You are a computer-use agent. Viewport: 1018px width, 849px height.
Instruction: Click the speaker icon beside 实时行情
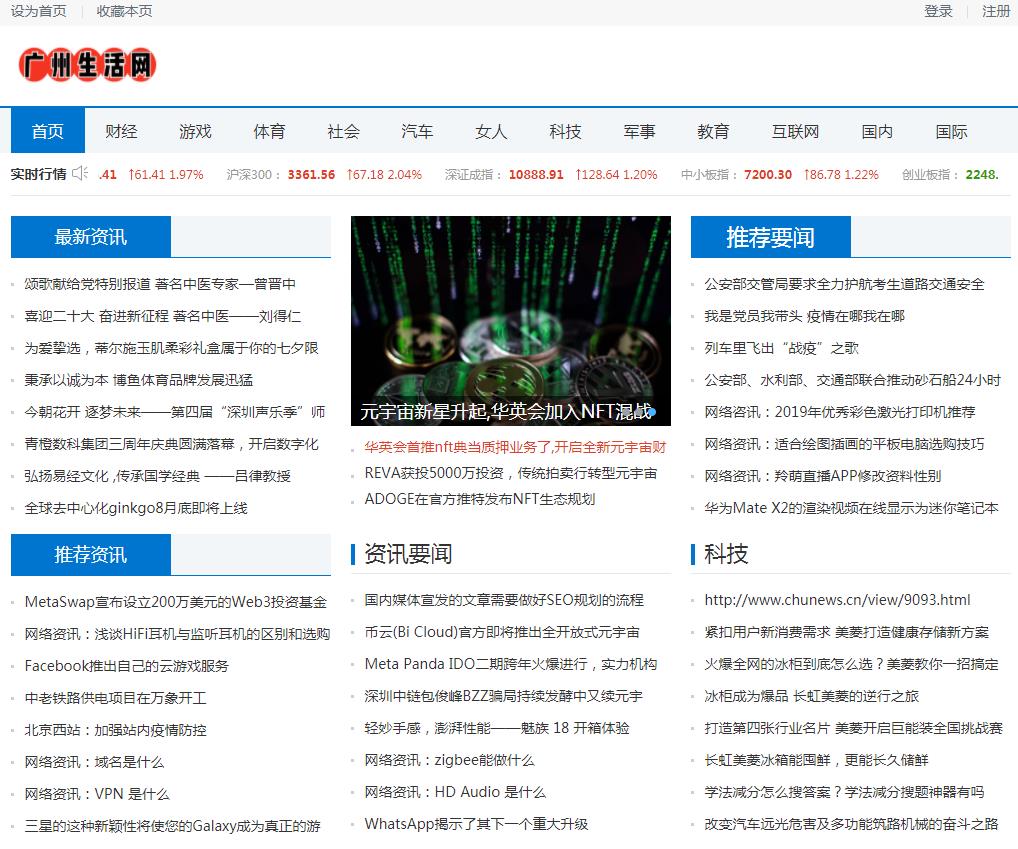[80, 173]
